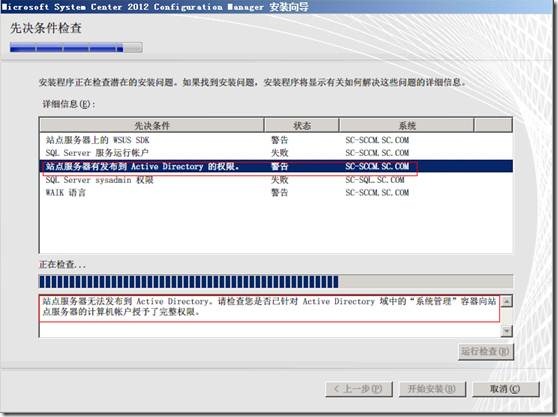Image resolution: width=558 pixels, height=417 pixels.
Task: Click the < 上一步(P) previous button
Action: pyautogui.click(x=359, y=389)
